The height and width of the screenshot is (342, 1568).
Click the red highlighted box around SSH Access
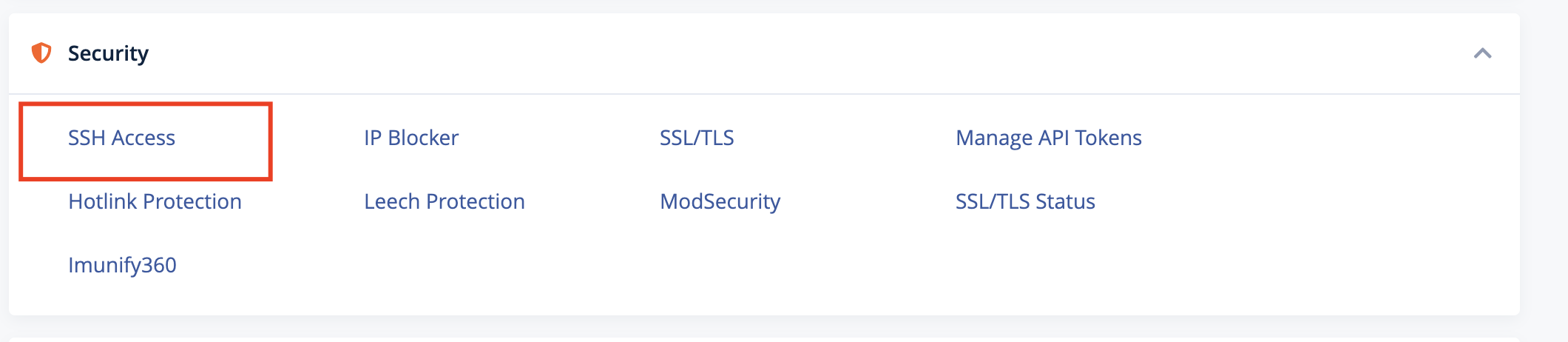coord(146,141)
